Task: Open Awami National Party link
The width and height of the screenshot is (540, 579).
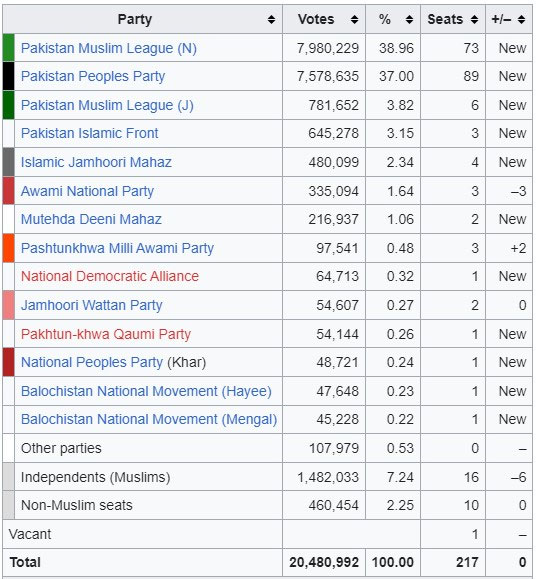Action: [x=87, y=191]
